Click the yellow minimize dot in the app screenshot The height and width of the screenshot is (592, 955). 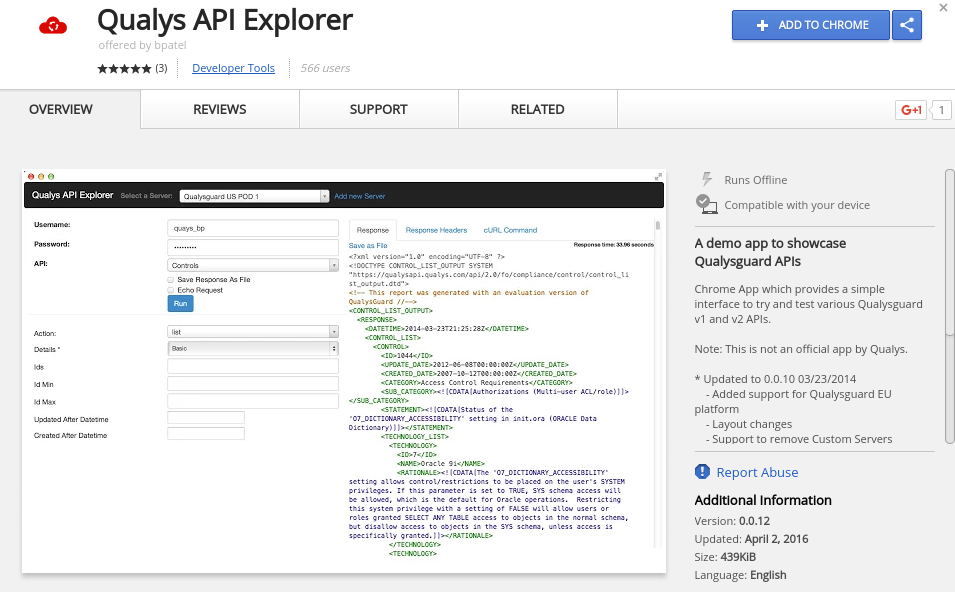point(41,177)
